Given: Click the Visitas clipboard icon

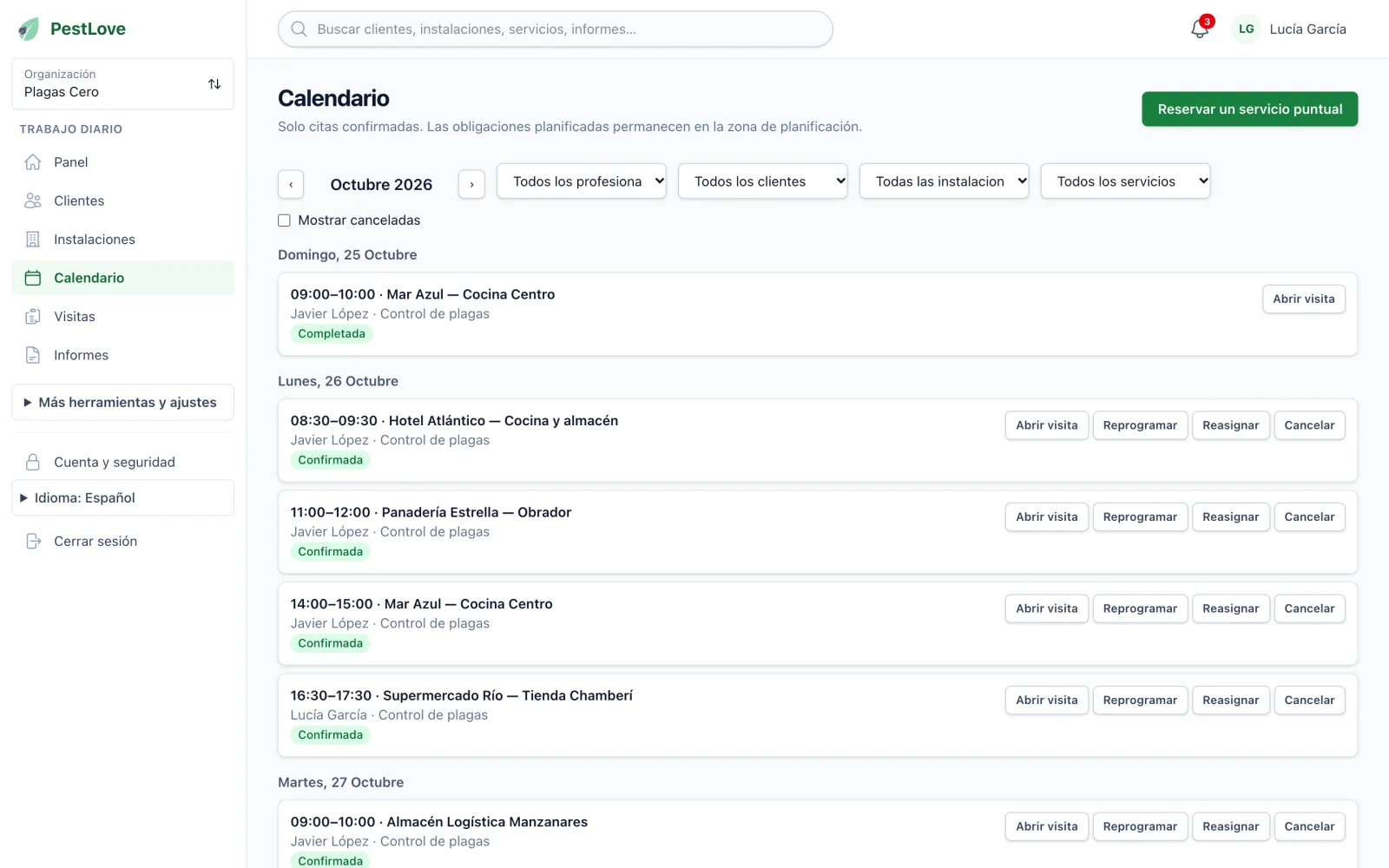Looking at the screenshot, I should tap(33, 317).
